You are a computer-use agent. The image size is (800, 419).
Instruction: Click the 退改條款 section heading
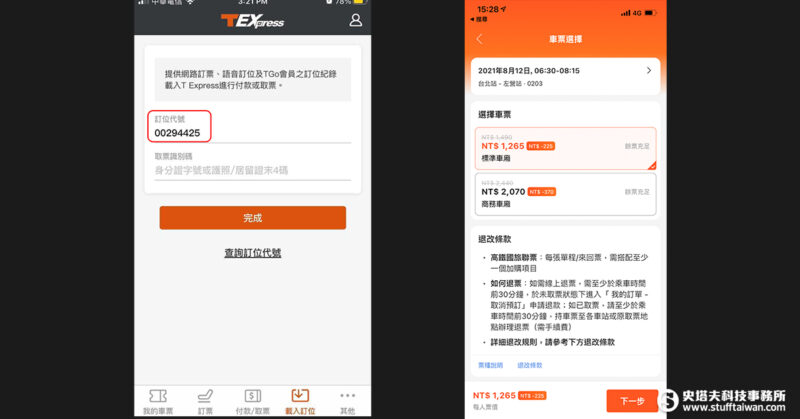pos(494,239)
